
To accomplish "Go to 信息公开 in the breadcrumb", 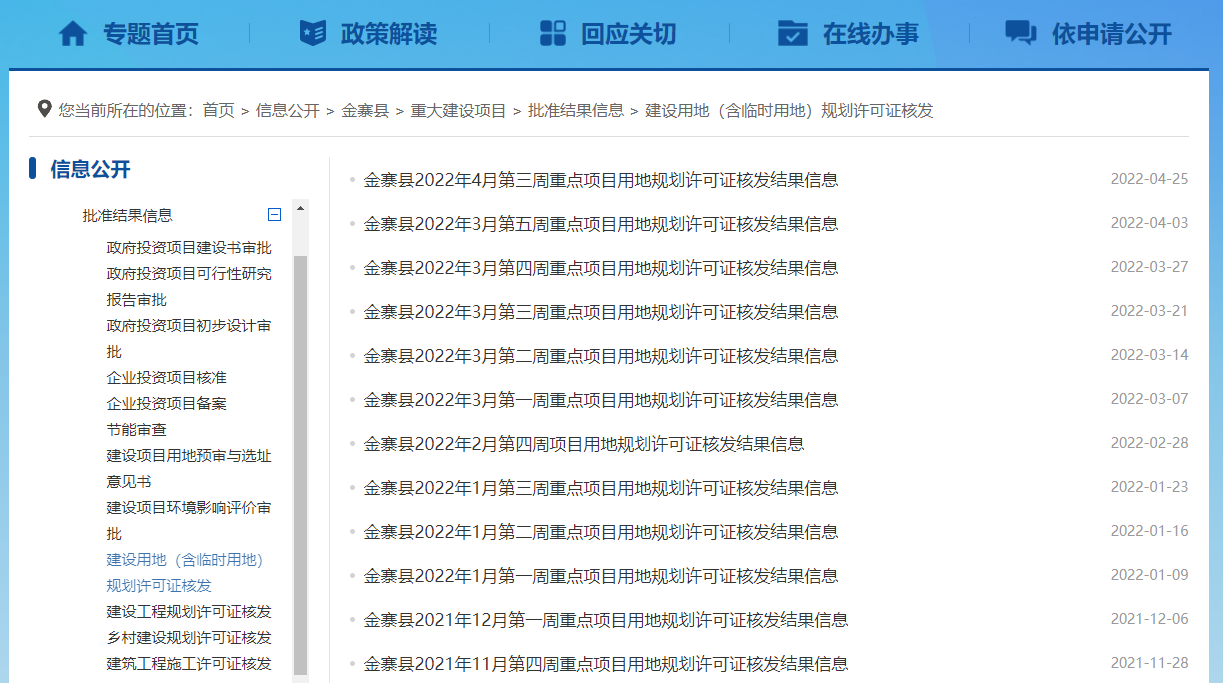I will [x=288, y=110].
